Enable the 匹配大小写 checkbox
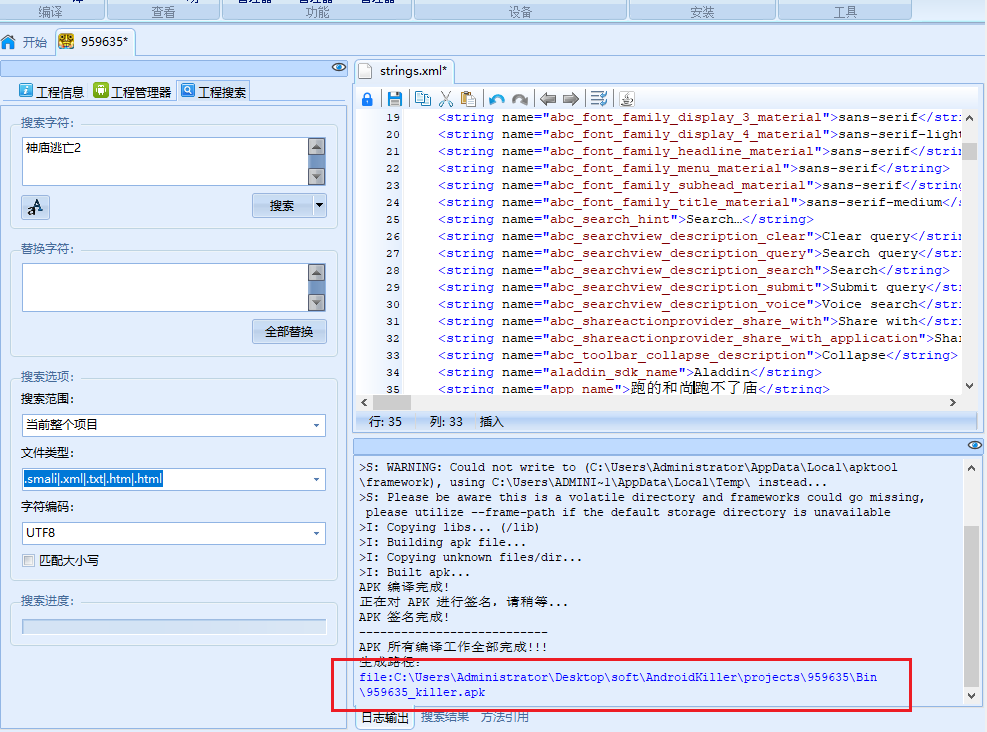The height and width of the screenshot is (732, 987). [x=28, y=560]
